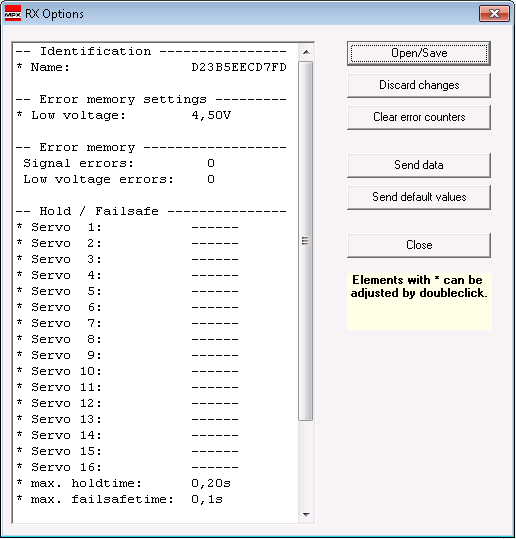Select the Name identification line
The height and width of the screenshot is (539, 516).
(x=152, y=67)
